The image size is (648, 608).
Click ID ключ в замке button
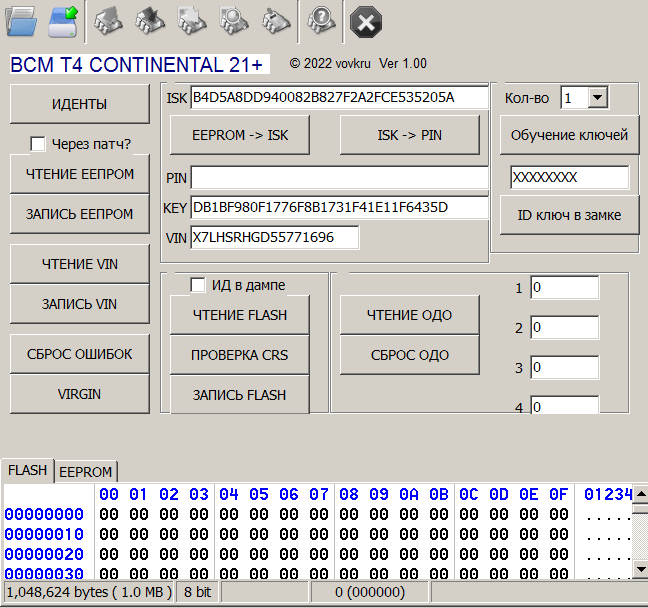click(x=569, y=215)
